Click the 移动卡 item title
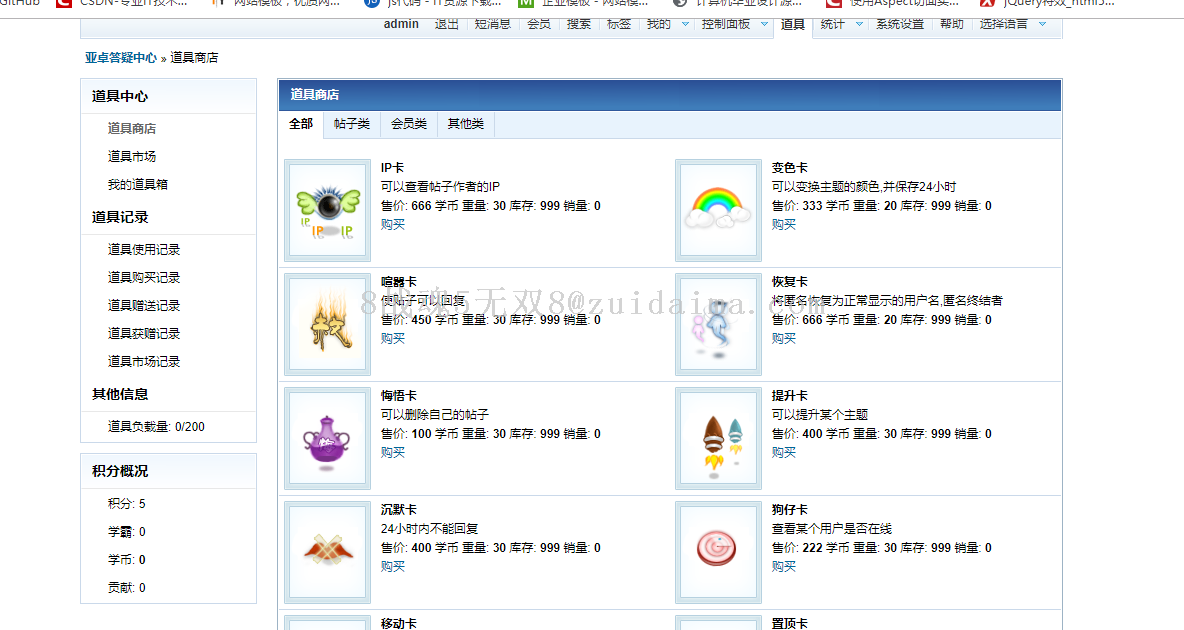The image size is (1184, 630). [399, 623]
